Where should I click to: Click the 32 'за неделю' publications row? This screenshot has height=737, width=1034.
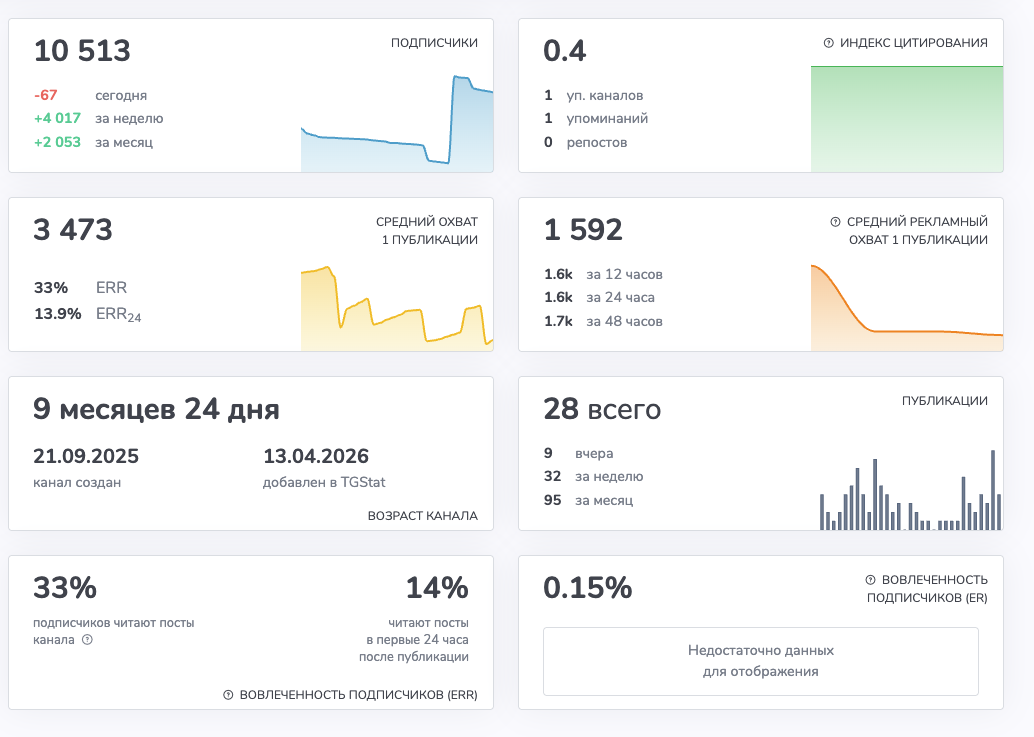coord(593,476)
